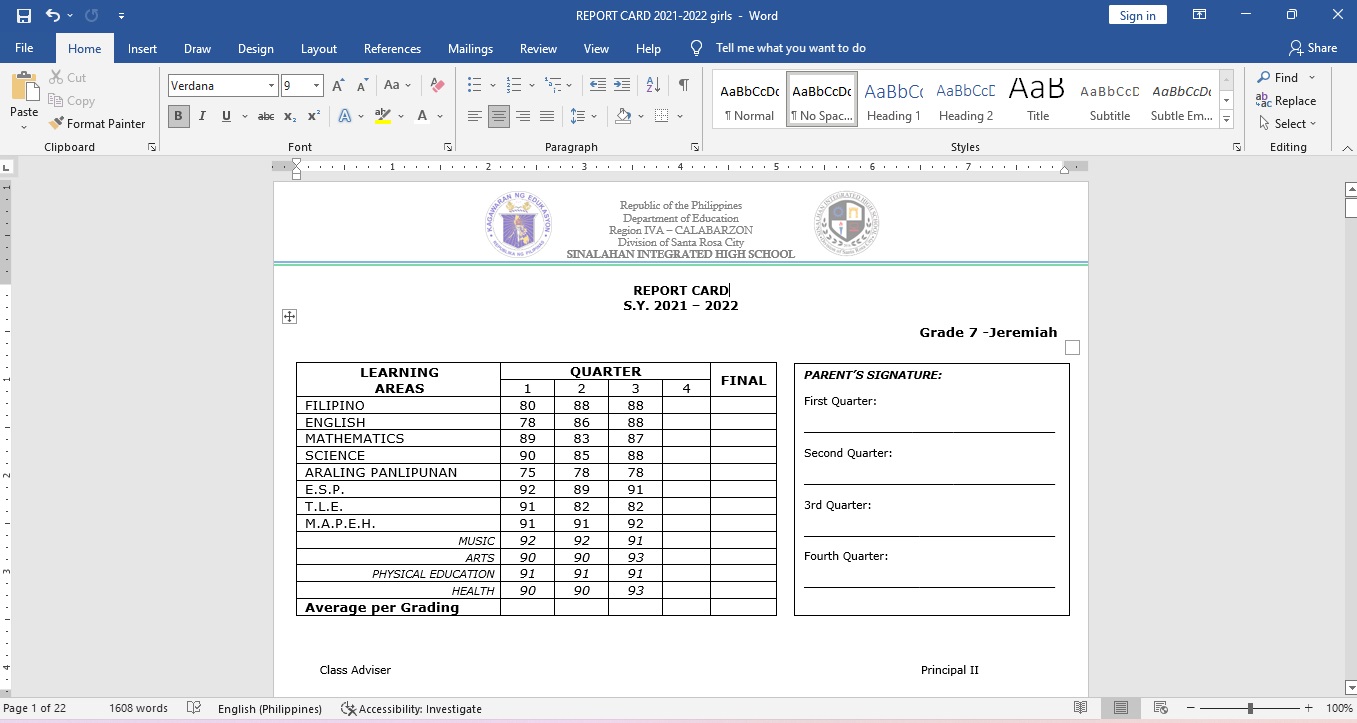The image size is (1357, 723).
Task: Click the Tell me what you want search box
Action: [x=790, y=48]
